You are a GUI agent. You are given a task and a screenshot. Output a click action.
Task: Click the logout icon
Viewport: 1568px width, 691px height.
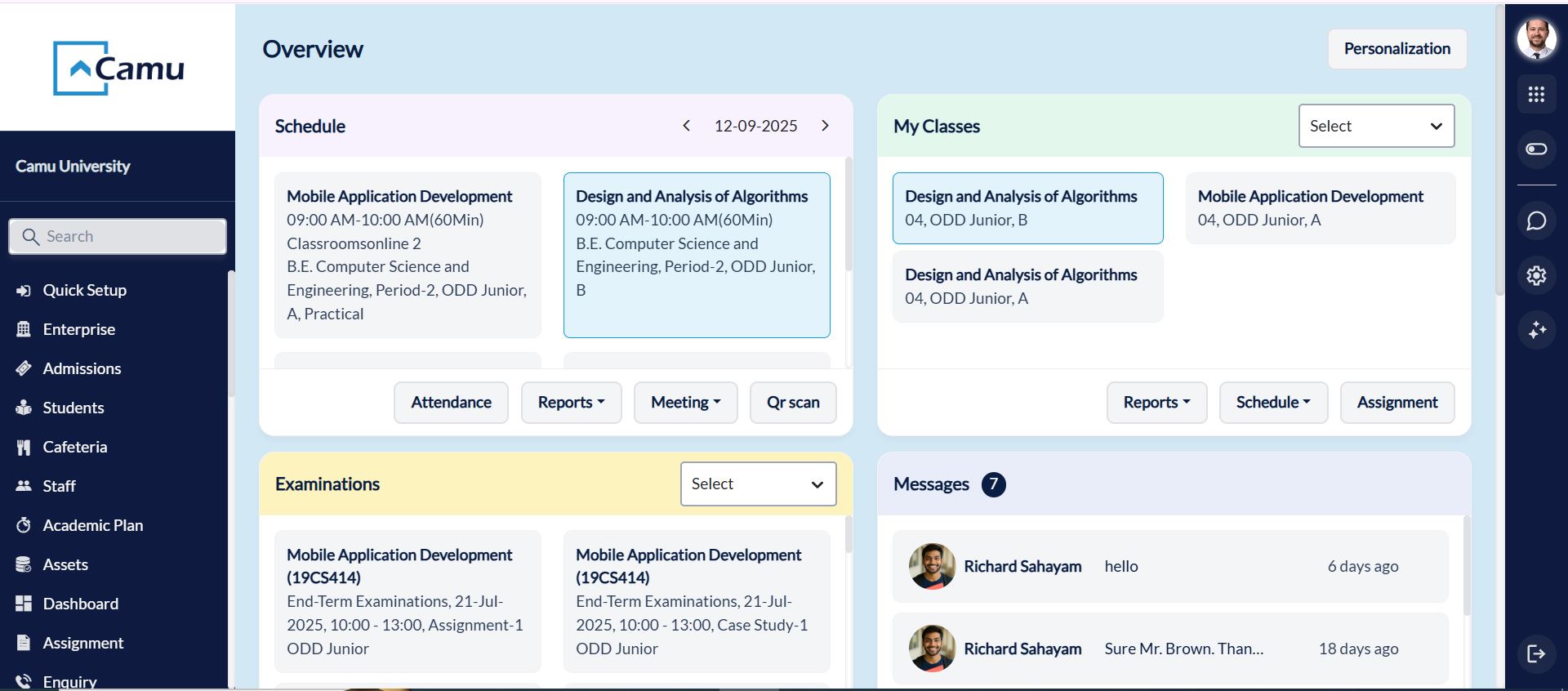coord(1536,653)
